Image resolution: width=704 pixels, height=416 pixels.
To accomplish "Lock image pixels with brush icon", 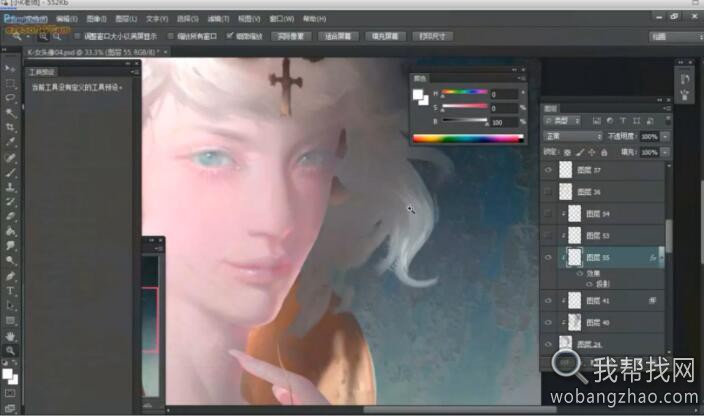I will point(580,153).
